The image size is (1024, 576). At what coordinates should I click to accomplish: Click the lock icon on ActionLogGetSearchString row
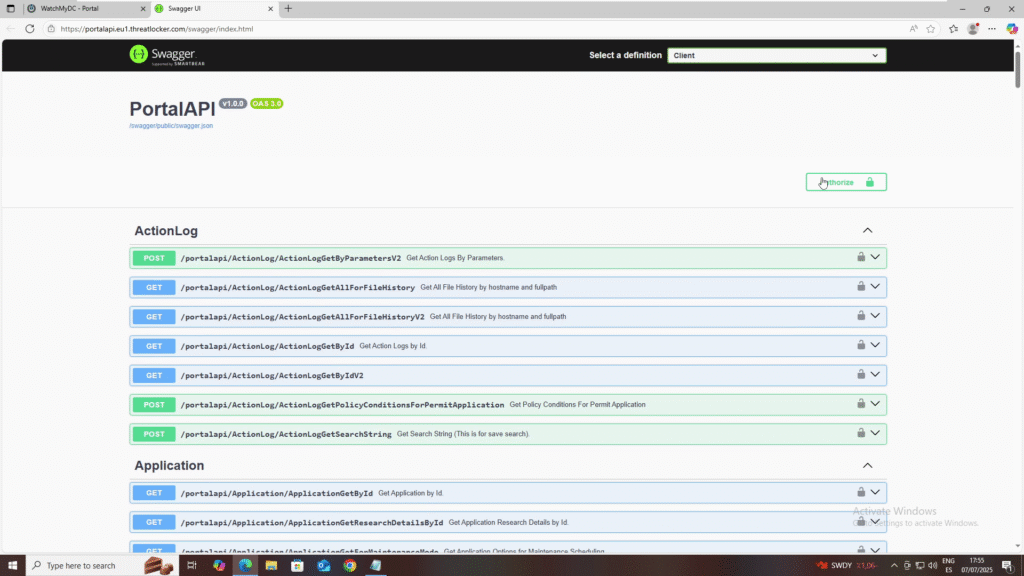pos(861,433)
